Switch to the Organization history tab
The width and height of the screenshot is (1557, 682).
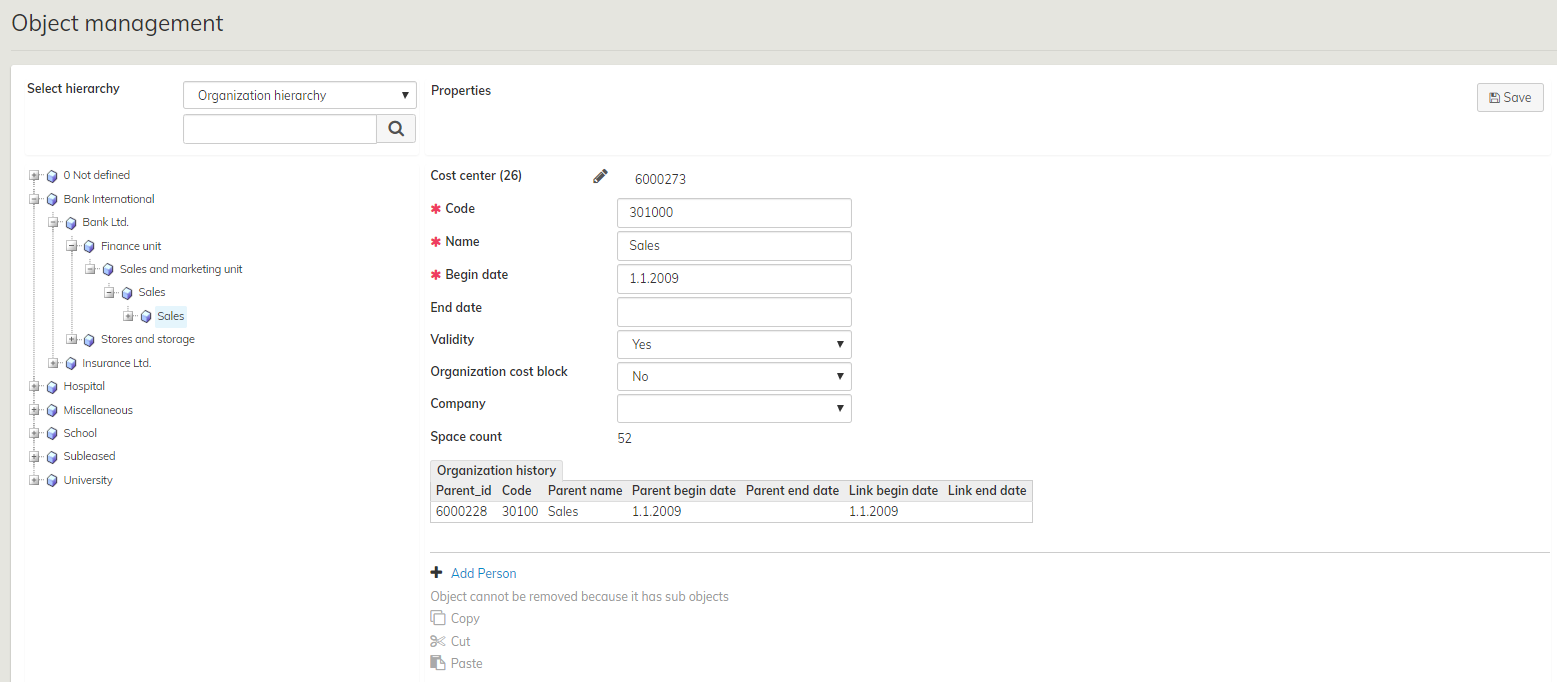[496, 470]
